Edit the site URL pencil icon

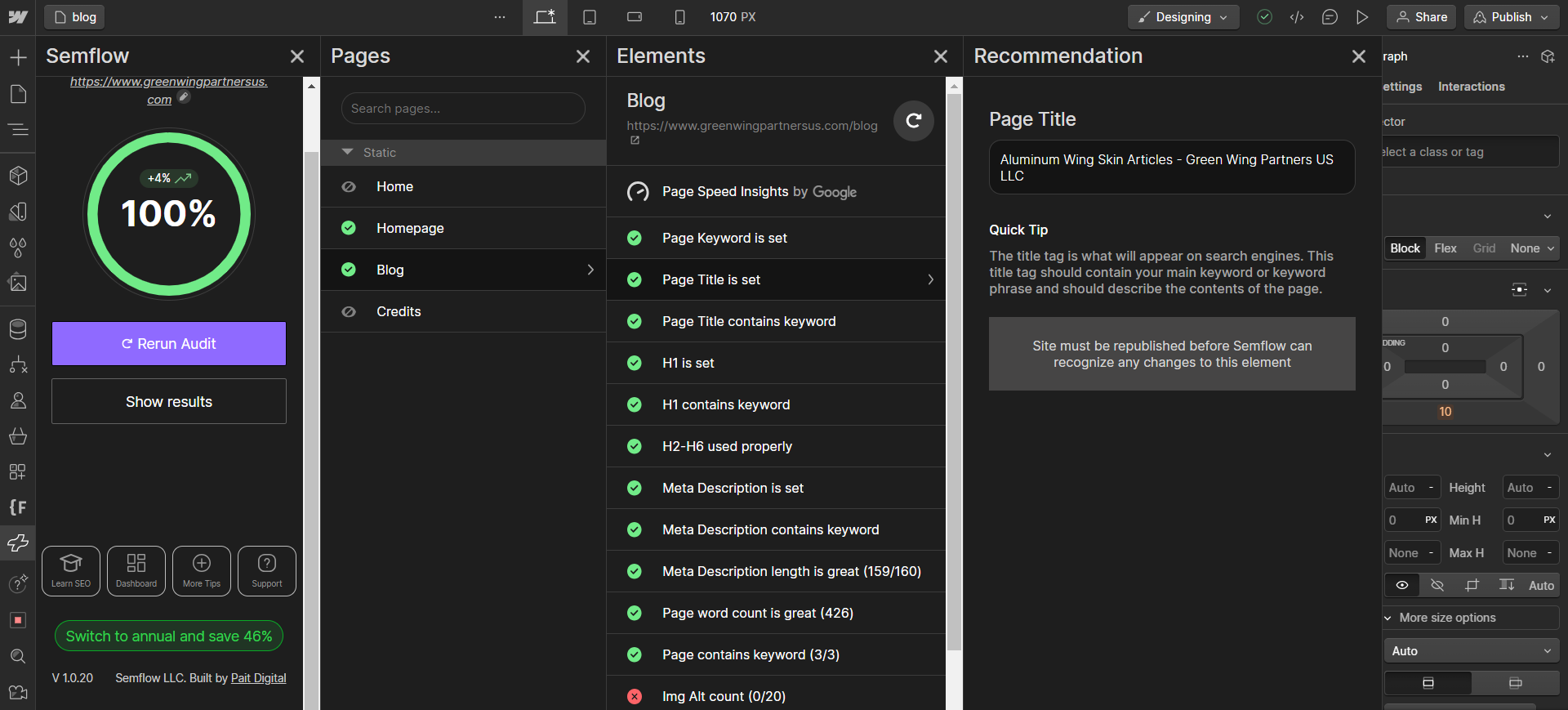(x=185, y=96)
